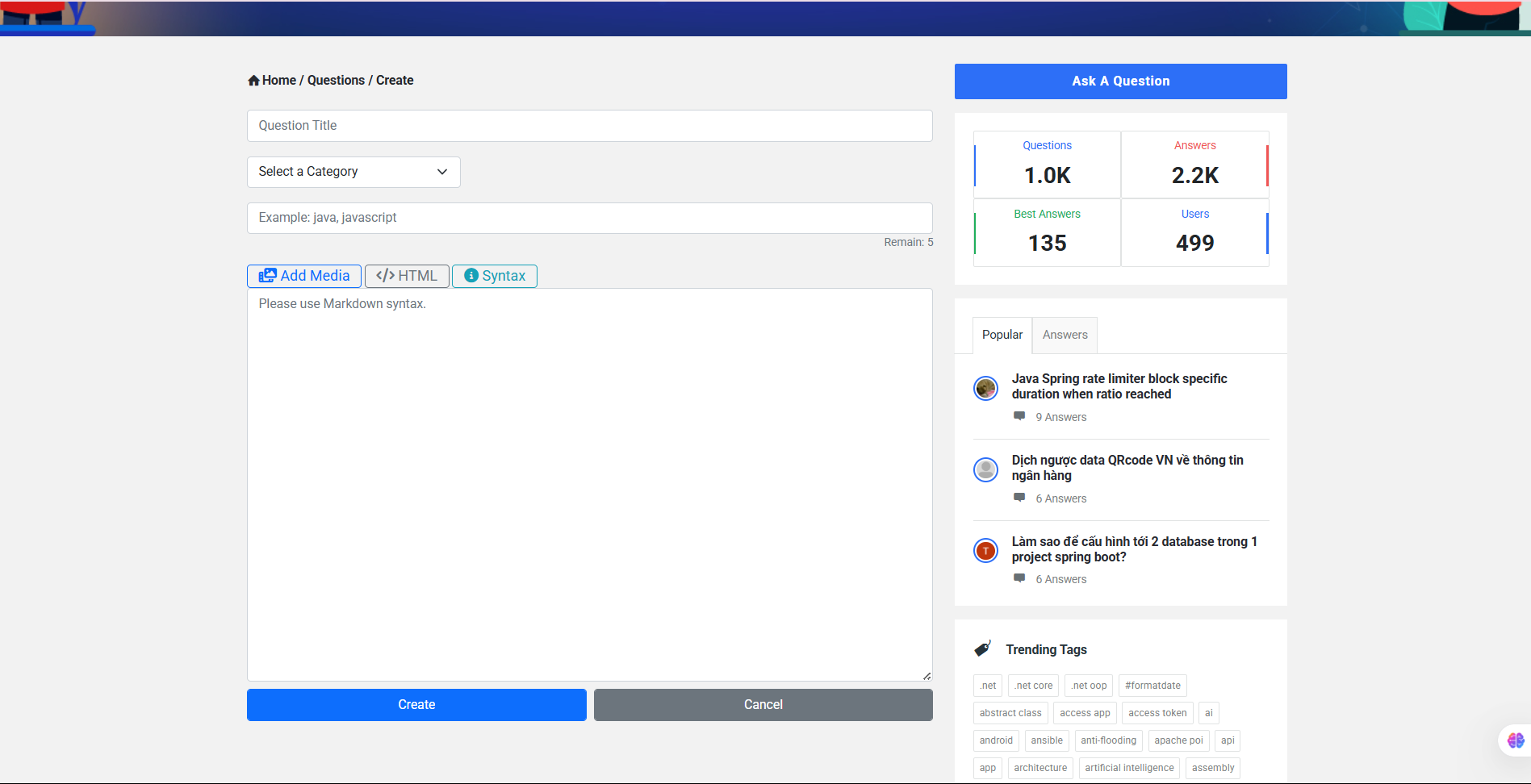Select the app tag
This screenshot has width=1531, height=784.
[x=988, y=768]
